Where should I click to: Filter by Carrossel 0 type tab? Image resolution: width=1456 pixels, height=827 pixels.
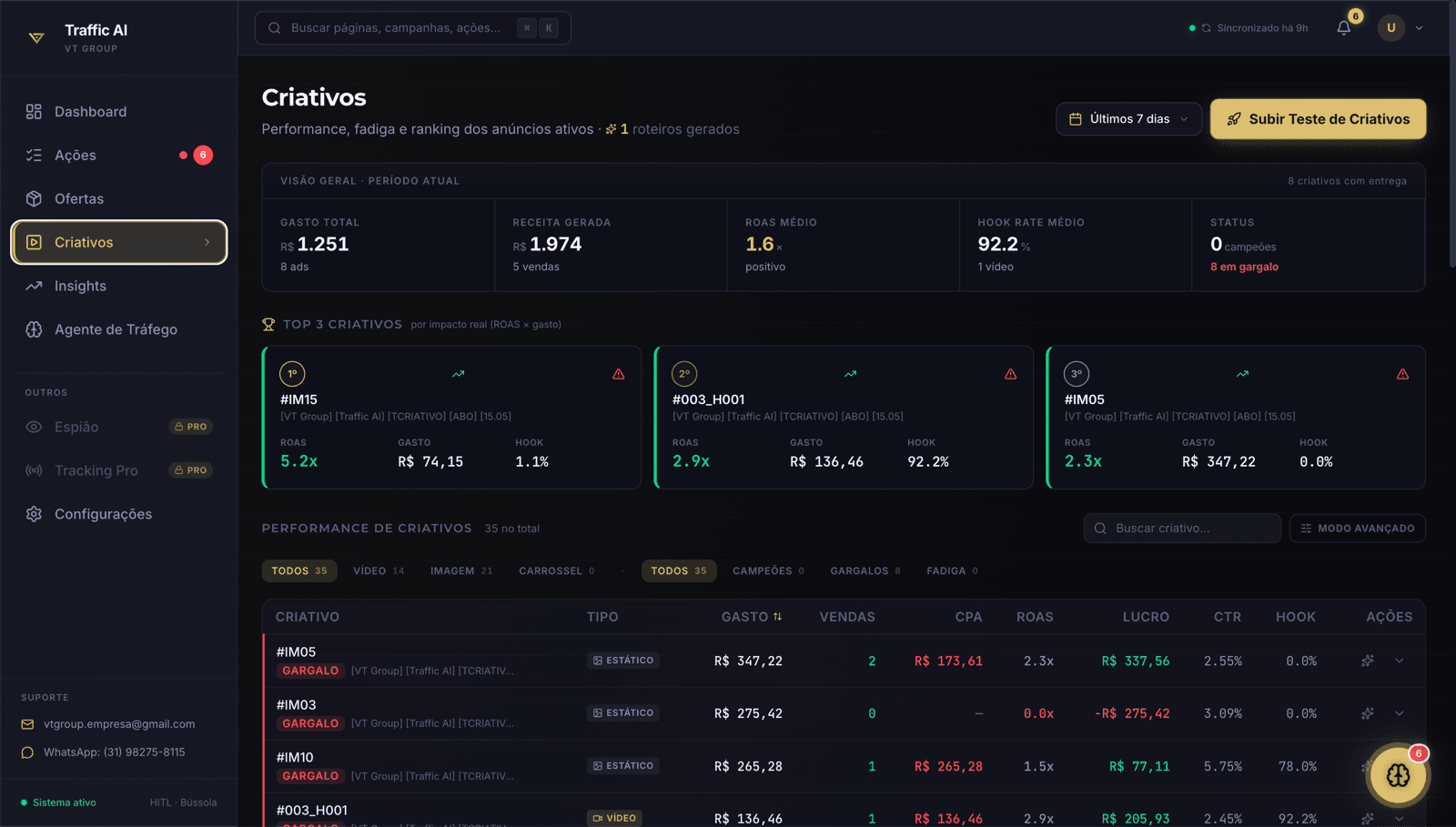point(557,570)
